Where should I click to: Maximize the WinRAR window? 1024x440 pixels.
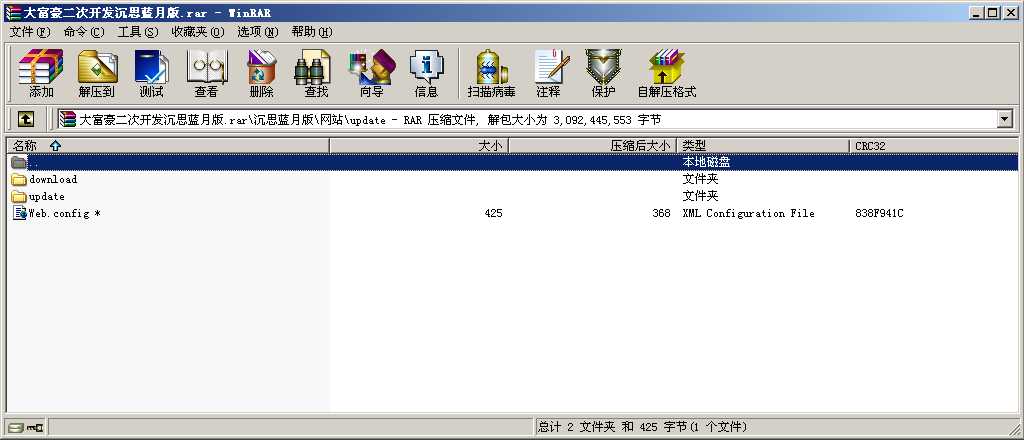tap(993, 12)
